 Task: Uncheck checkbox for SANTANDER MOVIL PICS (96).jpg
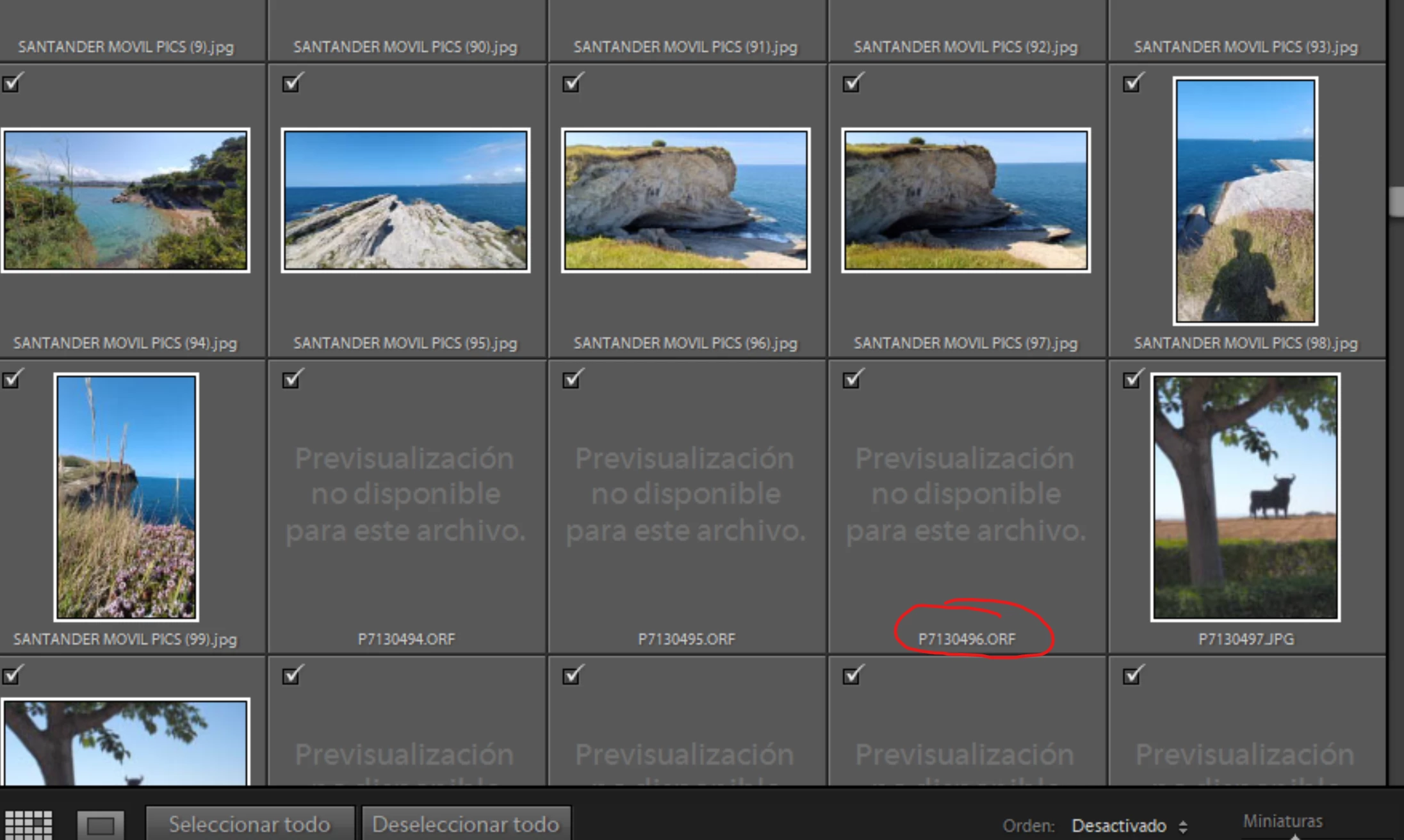point(572,83)
